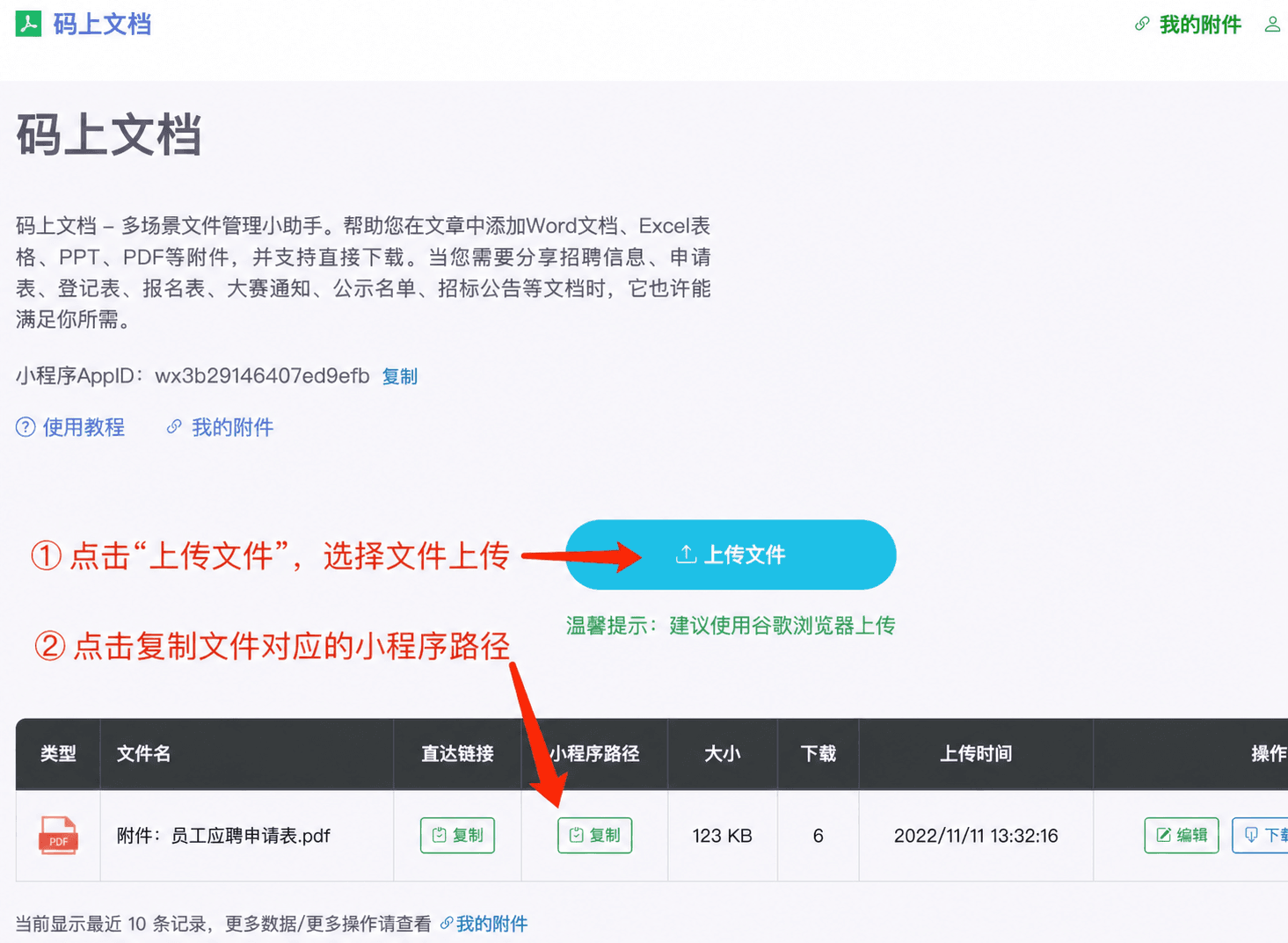The image size is (1288, 943).
Task: Open the 码上文档 site title in header
Action: click(x=102, y=25)
